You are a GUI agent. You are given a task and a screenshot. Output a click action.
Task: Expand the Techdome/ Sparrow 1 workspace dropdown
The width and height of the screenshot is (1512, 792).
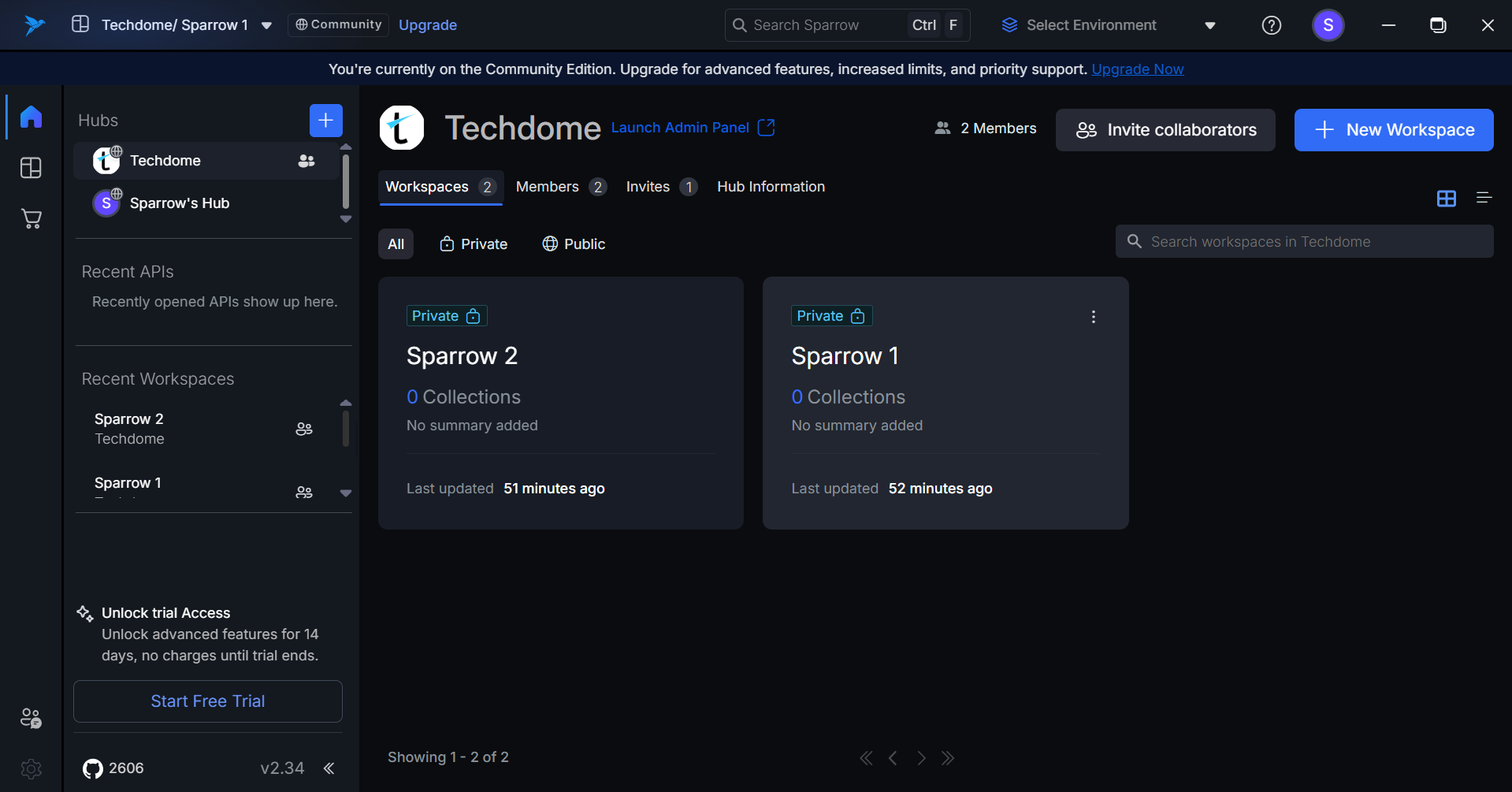267,25
